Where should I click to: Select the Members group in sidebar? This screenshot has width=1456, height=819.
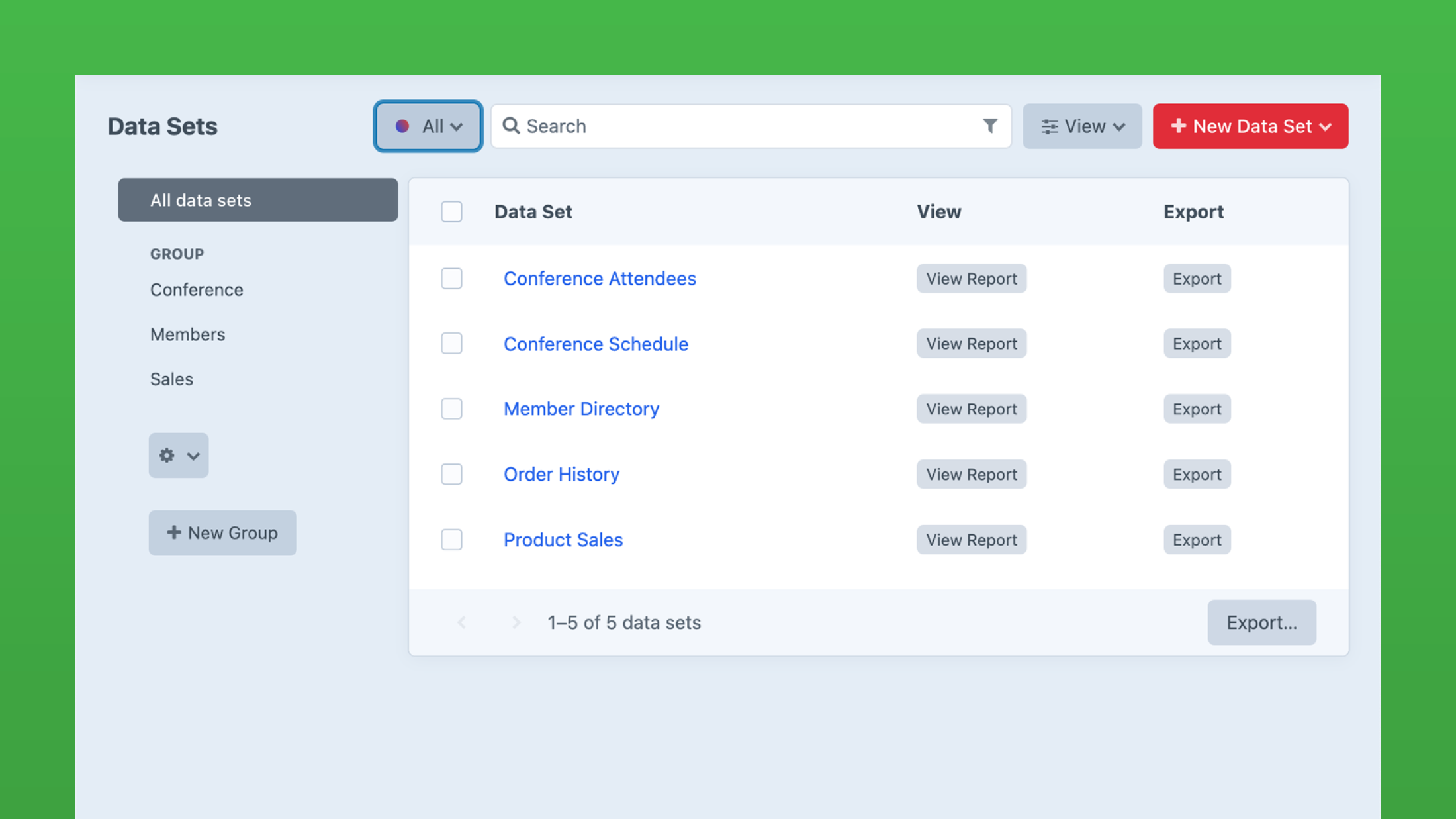point(187,334)
